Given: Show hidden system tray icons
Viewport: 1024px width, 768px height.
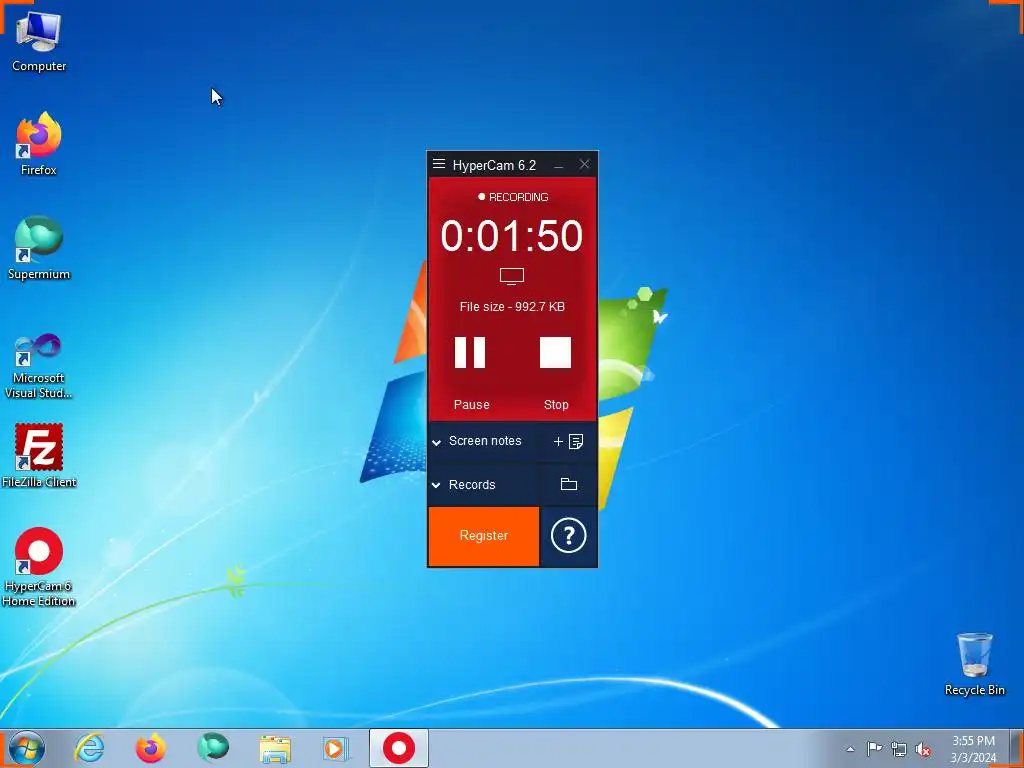Looking at the screenshot, I should [850, 750].
